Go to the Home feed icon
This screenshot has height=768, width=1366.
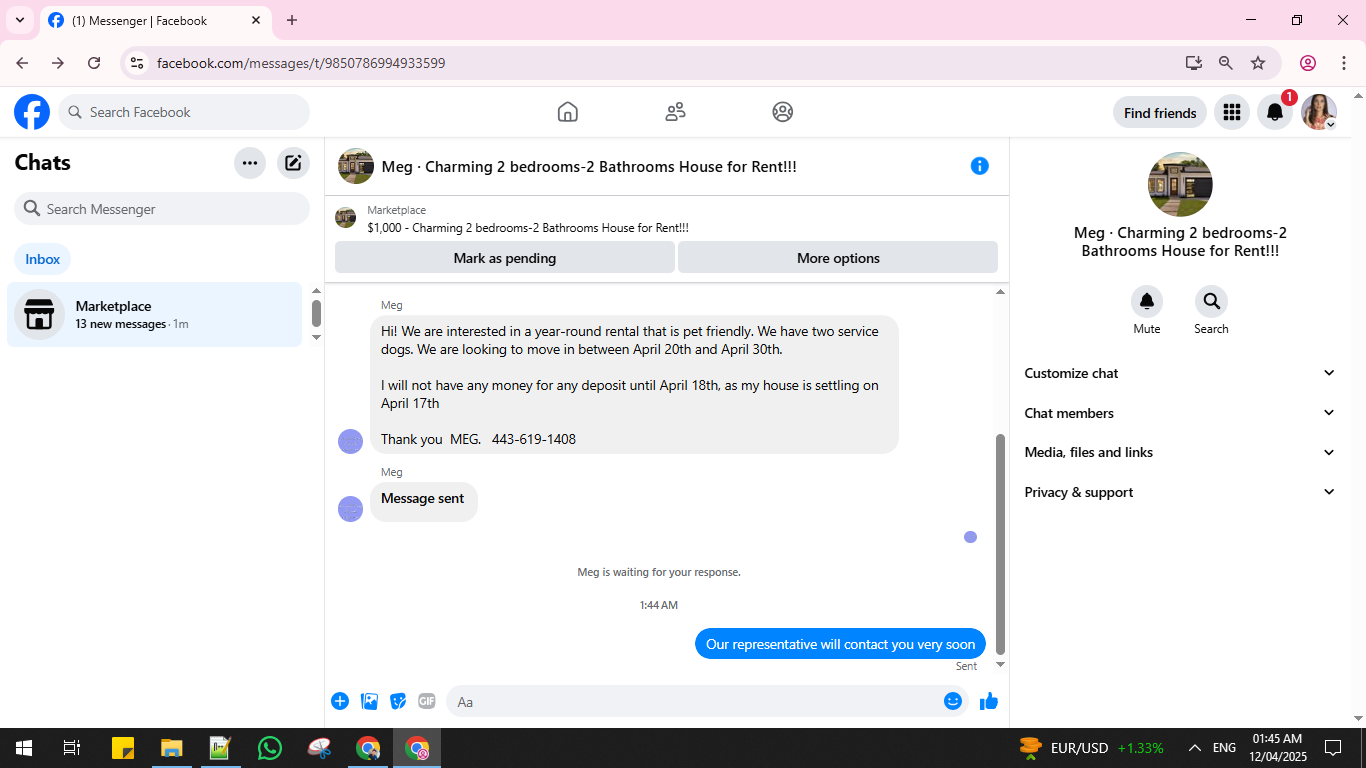[x=568, y=112]
